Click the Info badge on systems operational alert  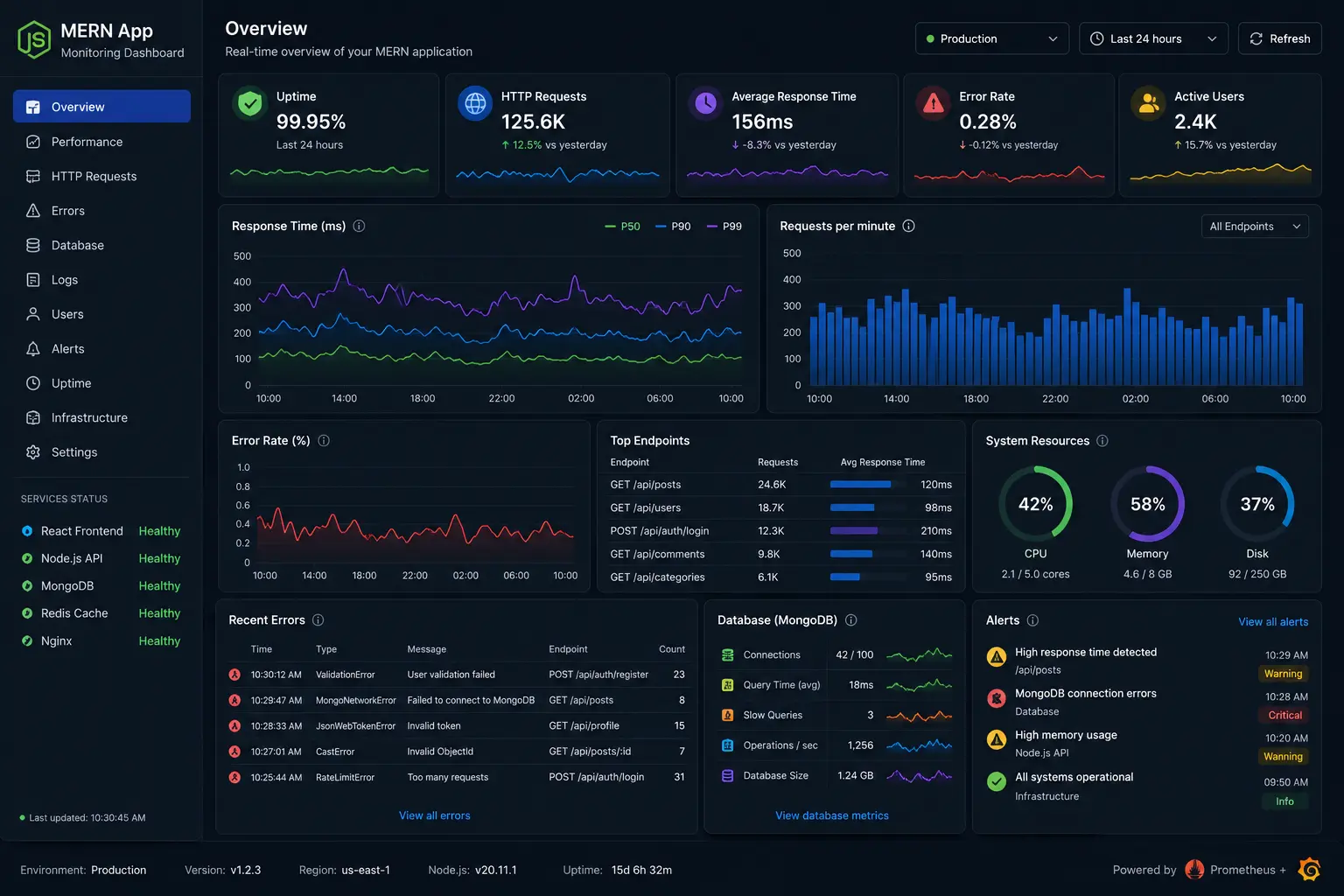click(1284, 801)
